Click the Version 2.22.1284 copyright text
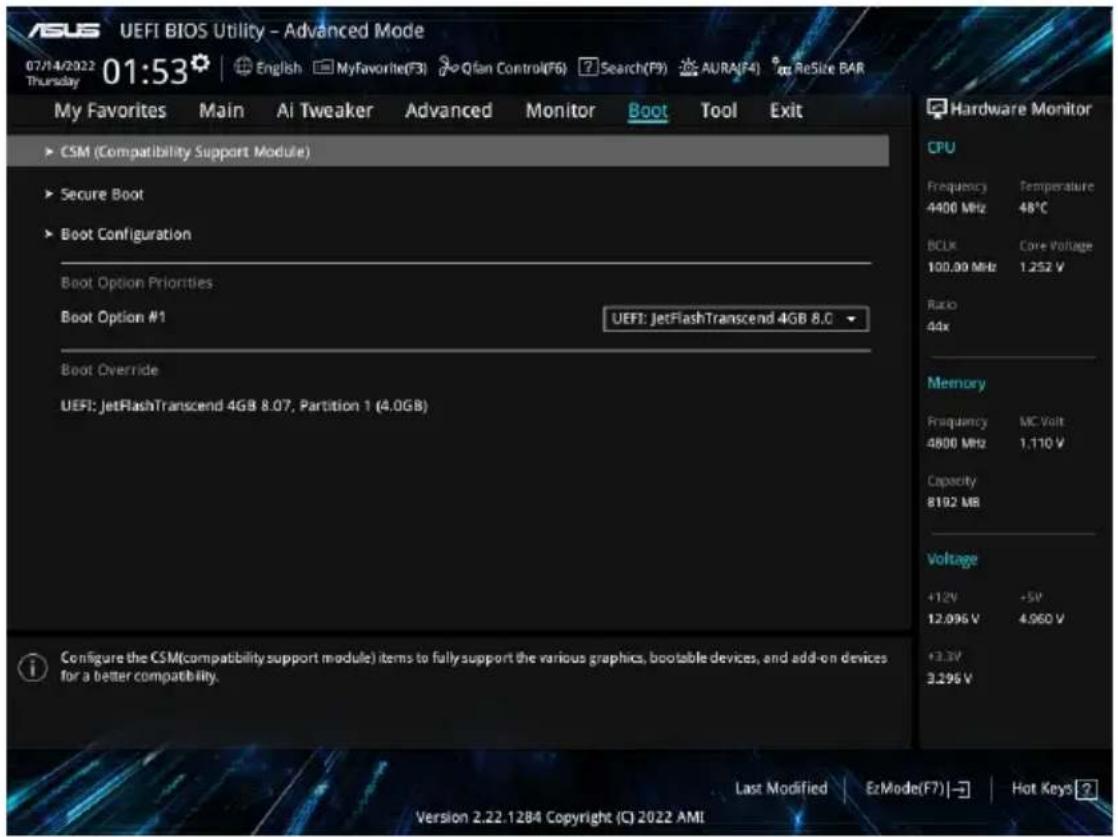The image size is (1118, 837). [560, 817]
